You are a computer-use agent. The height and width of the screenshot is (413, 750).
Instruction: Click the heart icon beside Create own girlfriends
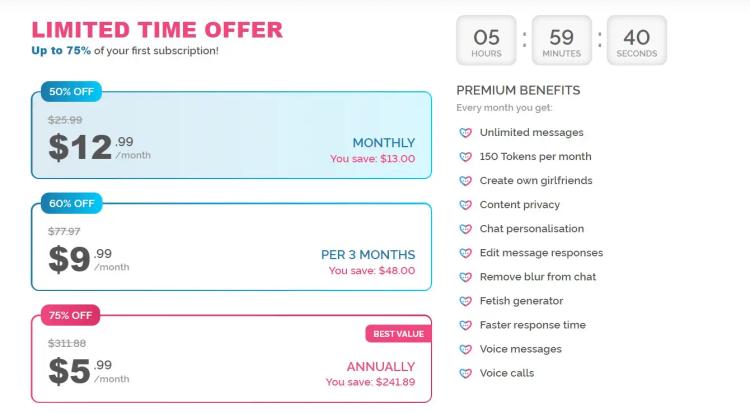(x=465, y=180)
